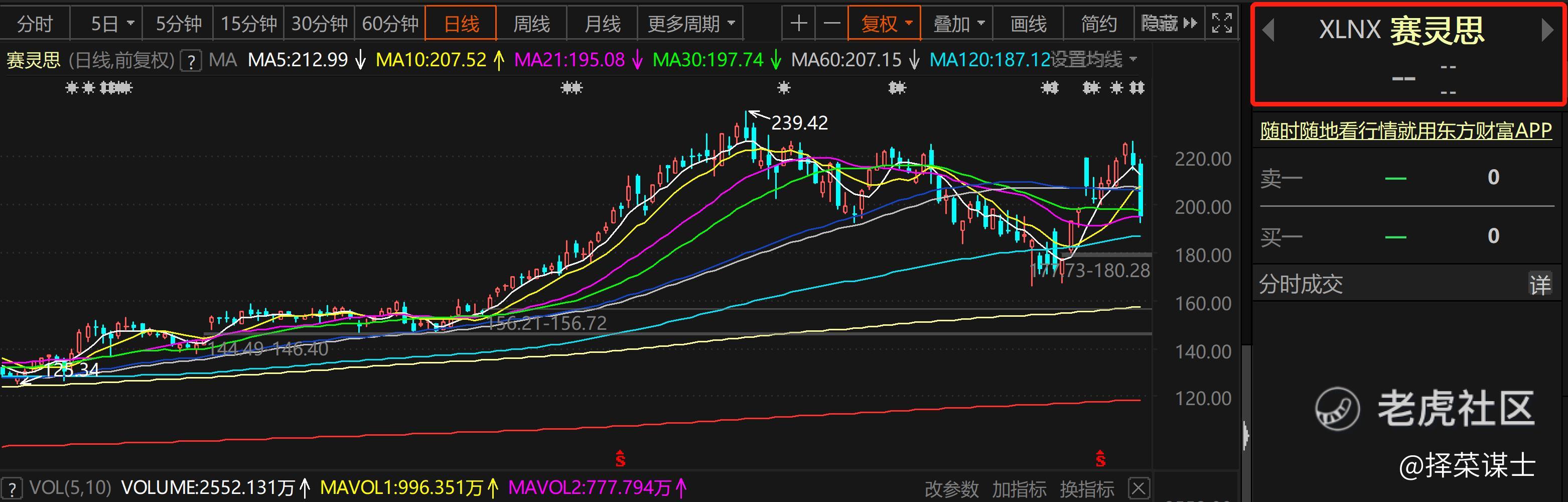The image size is (1568, 502).
Task: Click the MA5:212.99 value
Action: (298, 60)
